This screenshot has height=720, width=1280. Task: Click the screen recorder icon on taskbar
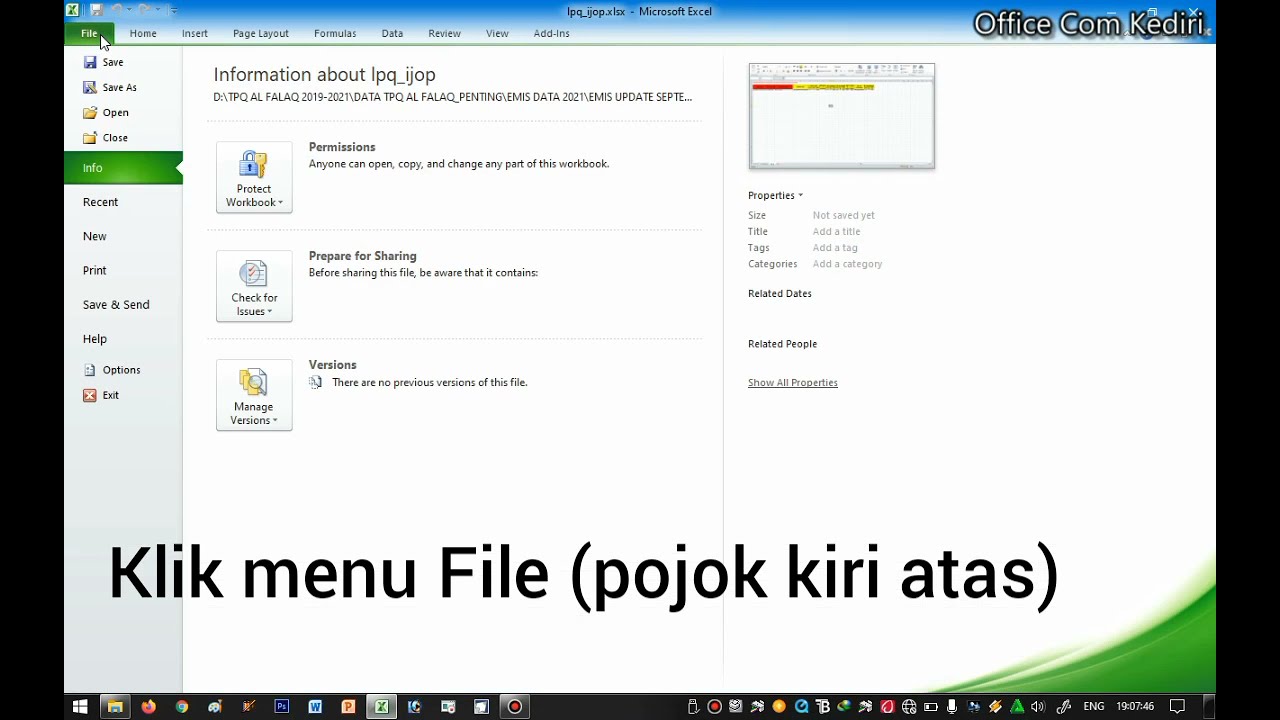point(514,707)
